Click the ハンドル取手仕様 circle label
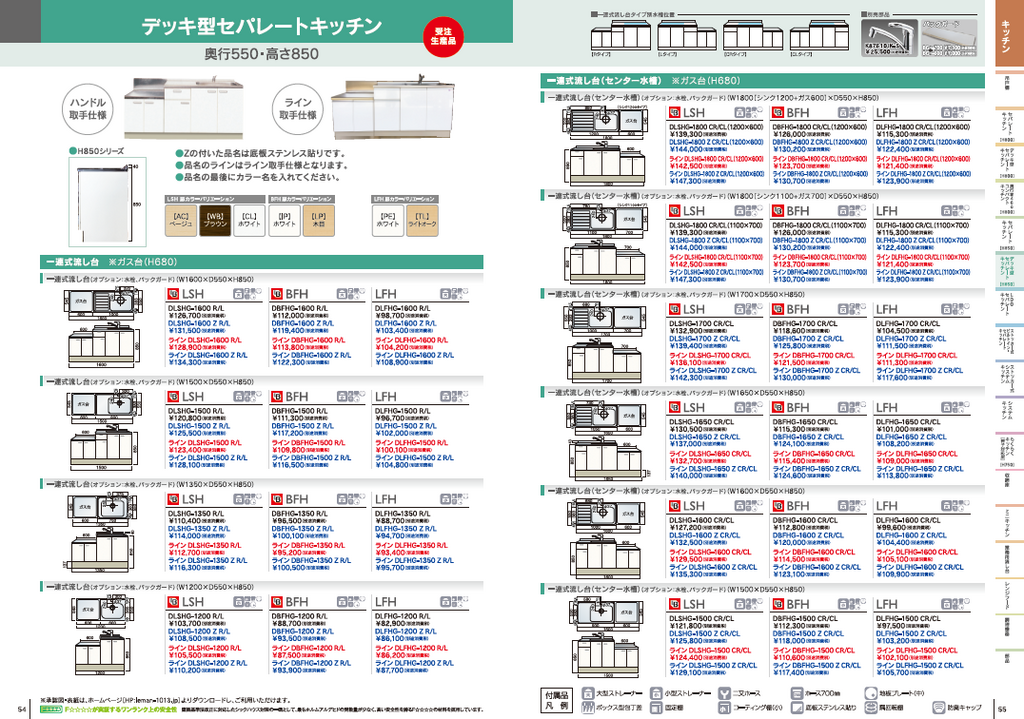Image resolution: width=1024 pixels, height=719 pixels. 88,108
